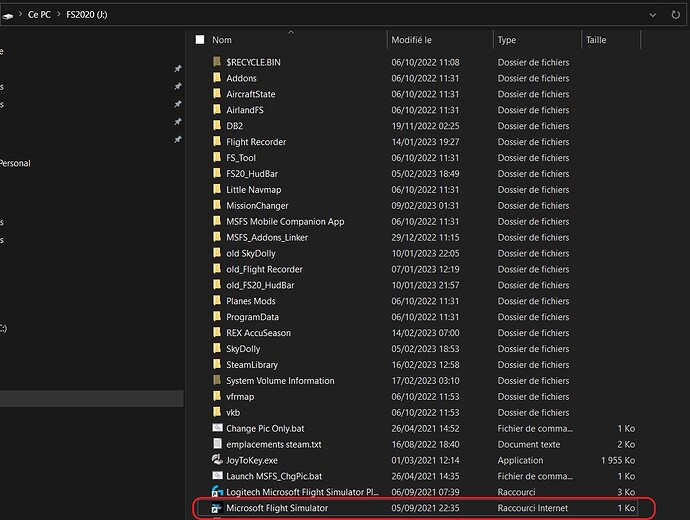This screenshot has width=690, height=520.
Task: Open the address bar history dropdown
Action: (653, 15)
